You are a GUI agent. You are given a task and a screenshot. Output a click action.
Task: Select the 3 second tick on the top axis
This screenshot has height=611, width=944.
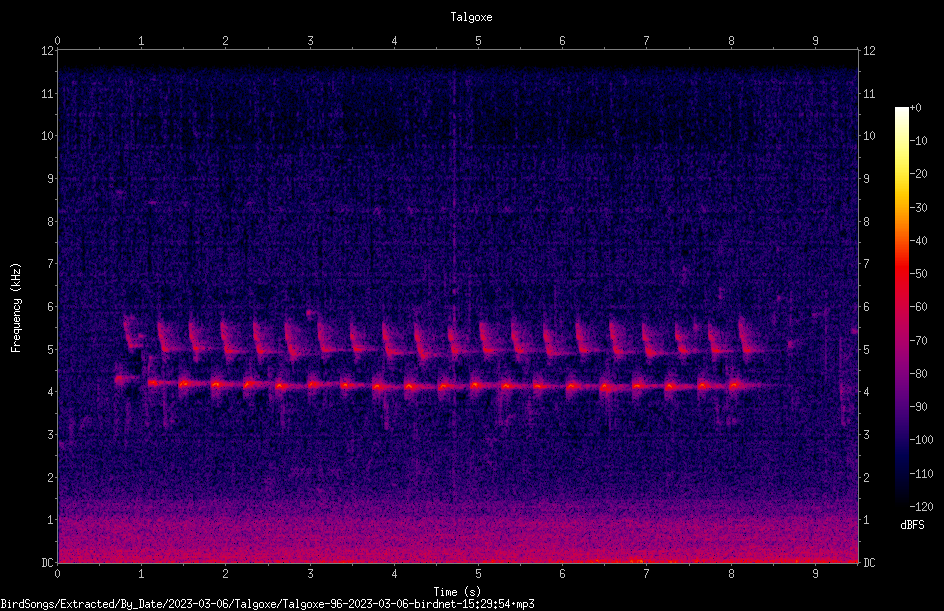[x=310, y=41]
